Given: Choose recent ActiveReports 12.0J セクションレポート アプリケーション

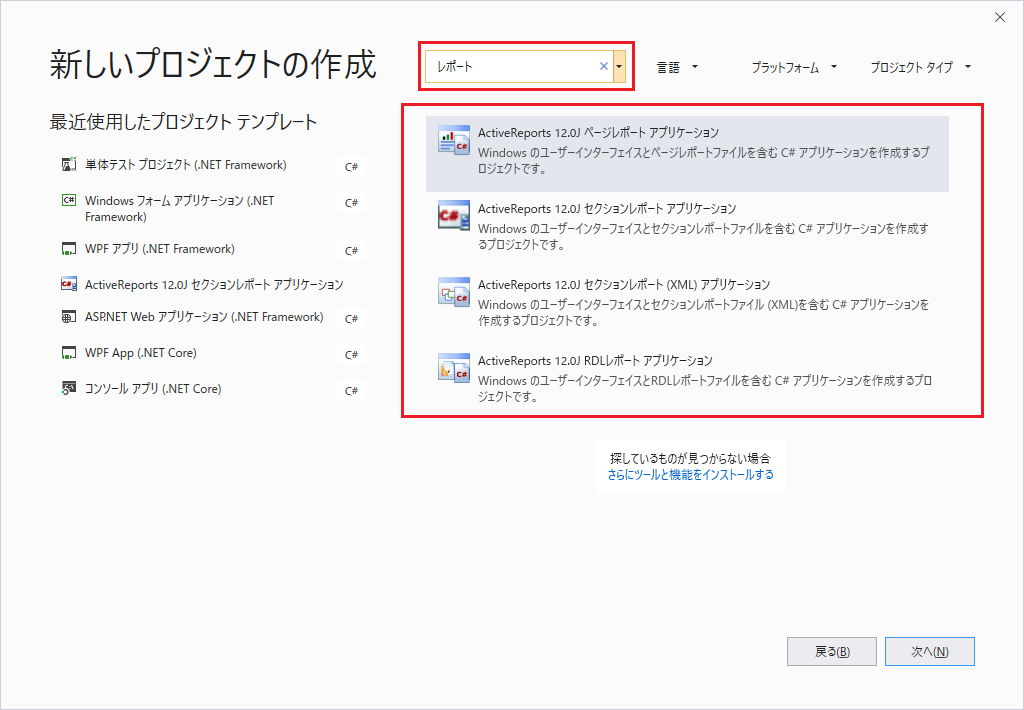Looking at the screenshot, I should [214, 285].
